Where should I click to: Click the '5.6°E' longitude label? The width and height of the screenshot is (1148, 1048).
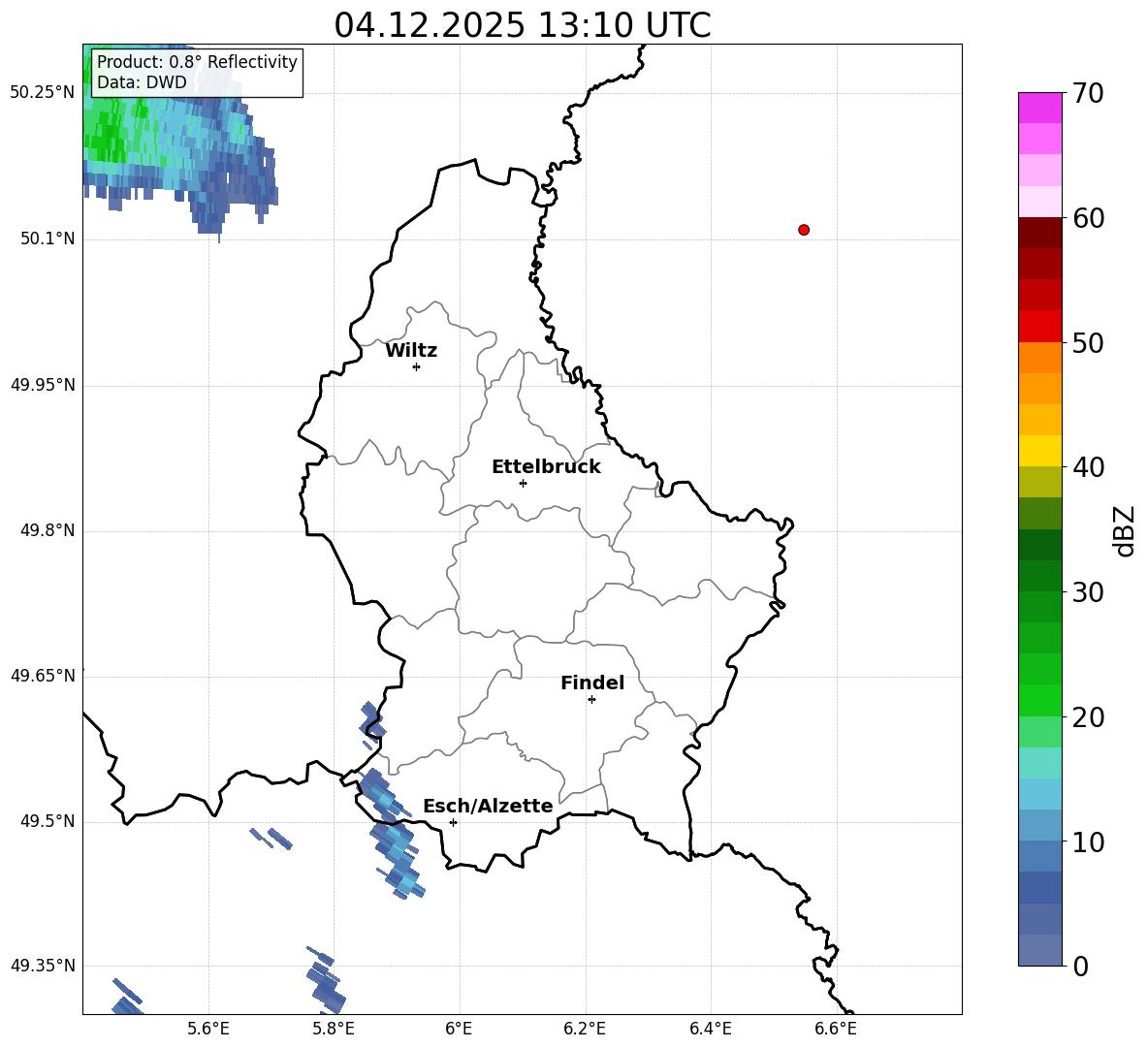[x=208, y=1029]
